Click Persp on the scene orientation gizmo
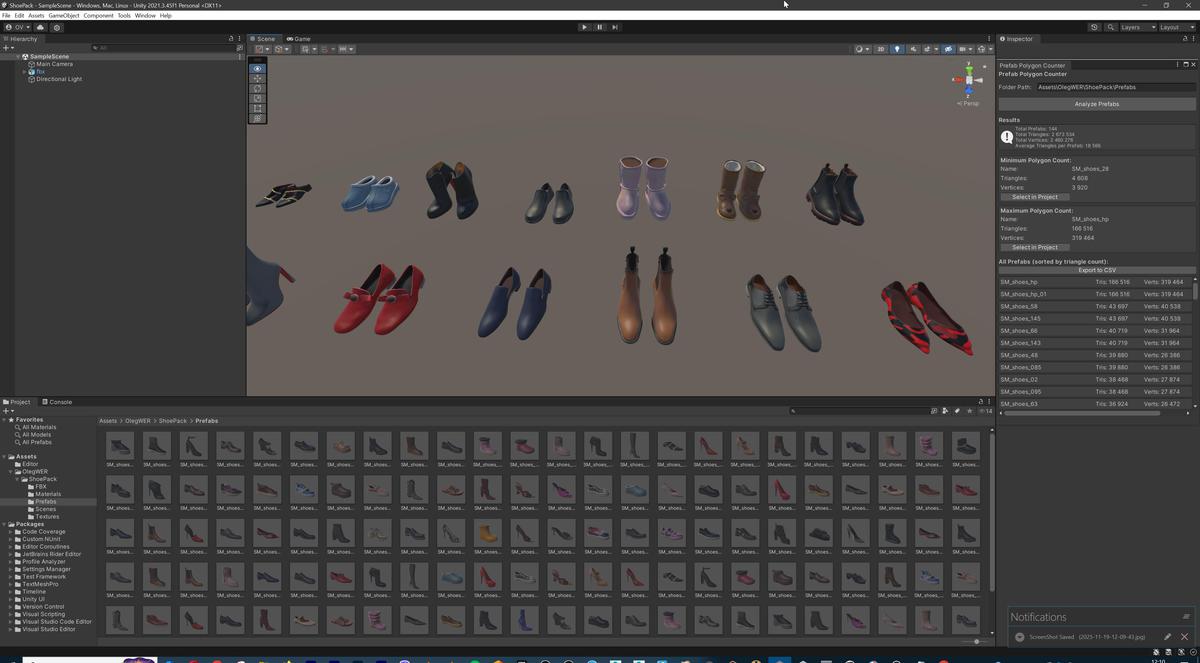 click(x=969, y=103)
